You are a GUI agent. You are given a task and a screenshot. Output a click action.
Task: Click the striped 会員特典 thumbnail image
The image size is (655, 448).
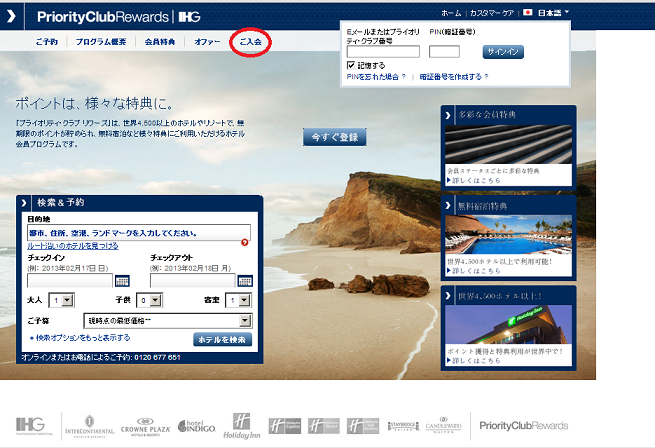(508, 144)
